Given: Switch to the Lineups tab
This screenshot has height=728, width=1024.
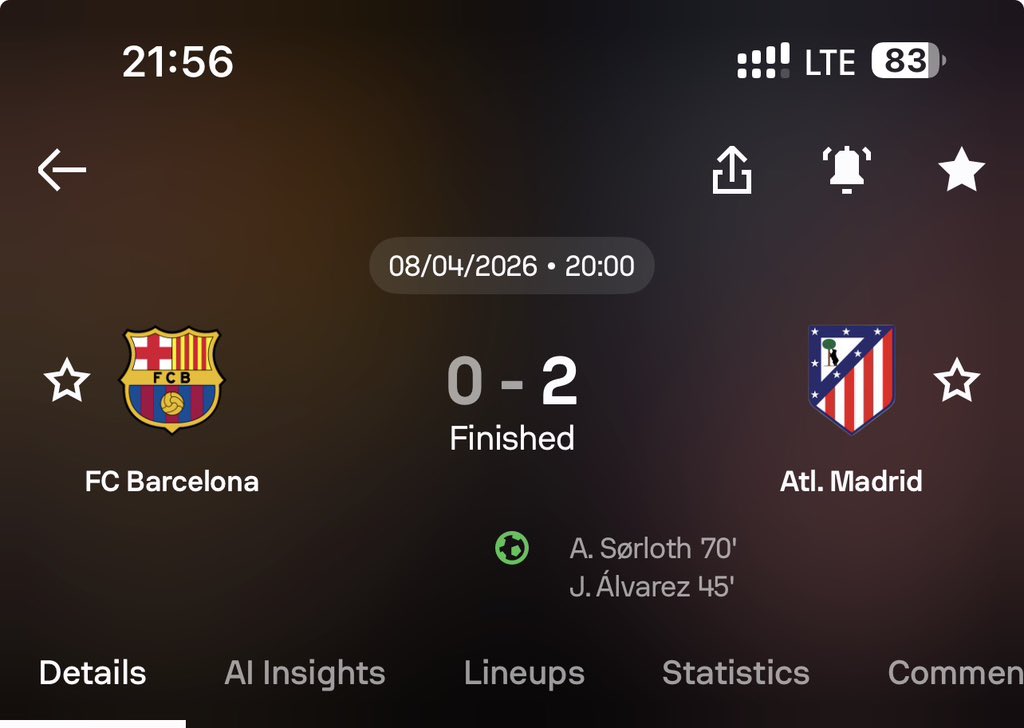Looking at the screenshot, I should pos(524,673).
